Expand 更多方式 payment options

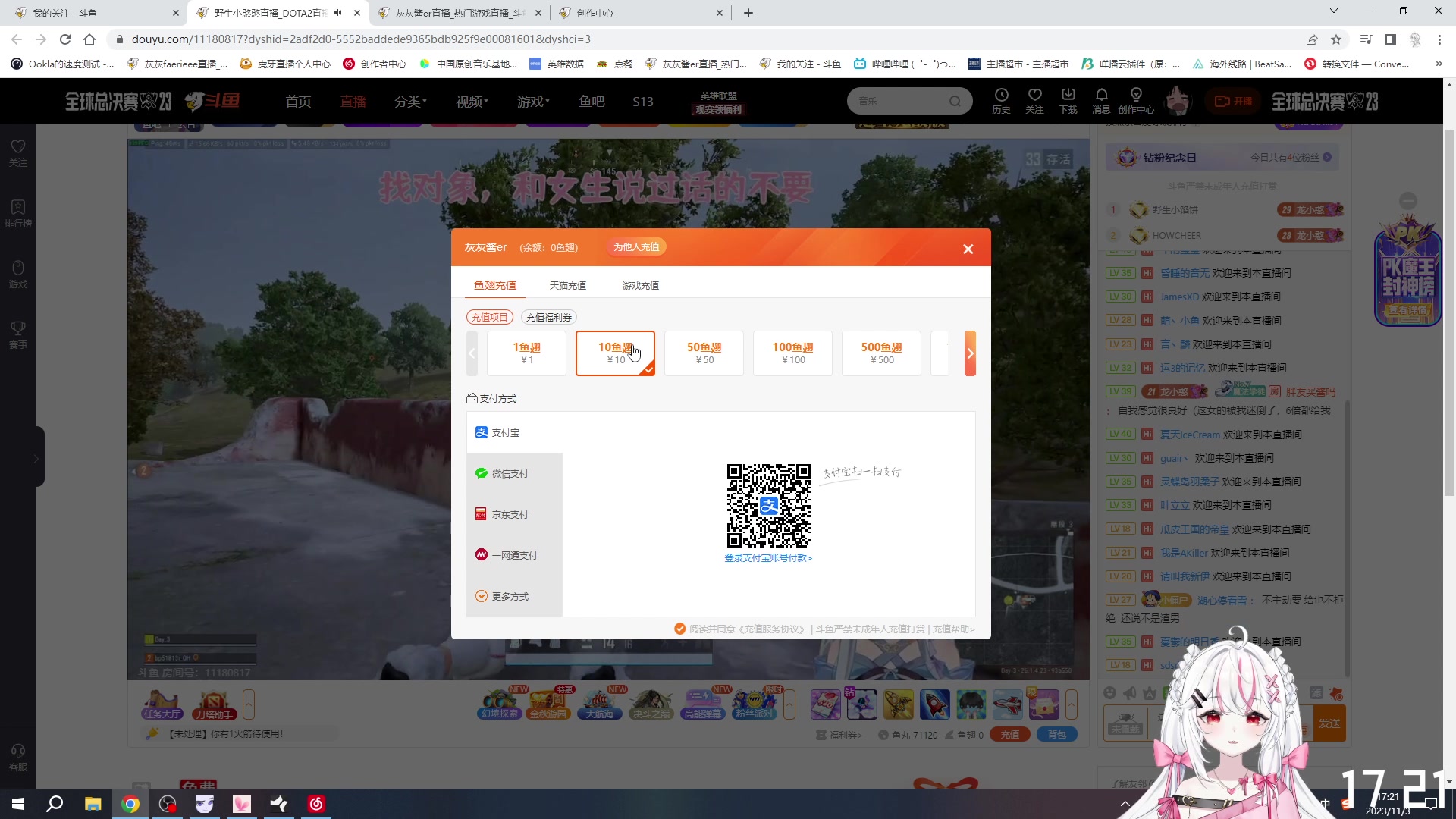tap(514, 596)
